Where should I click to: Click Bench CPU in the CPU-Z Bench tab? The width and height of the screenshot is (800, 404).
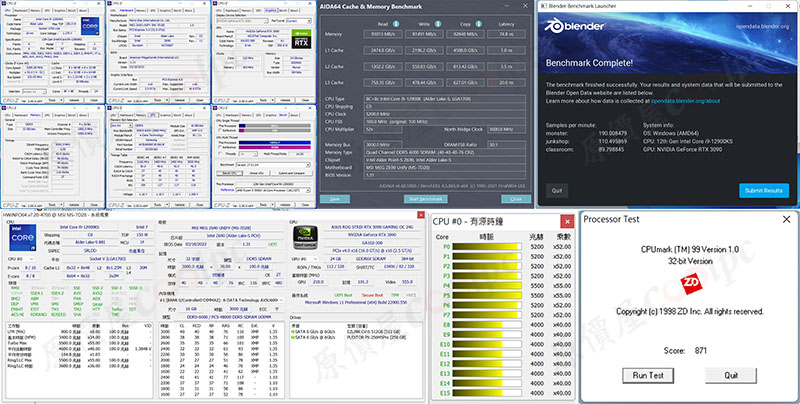[x=230, y=173]
